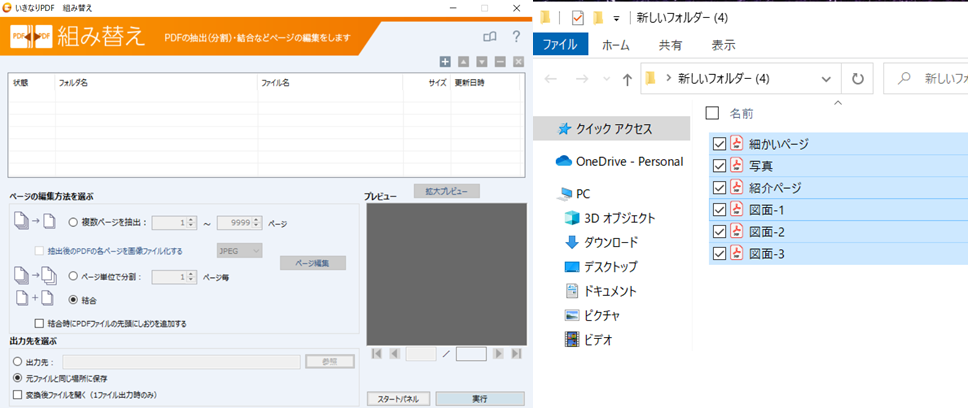This screenshot has height=408, width=968.
Task: Open the quick access toolbar customize dropdown
Action: pyautogui.click(x=617, y=18)
